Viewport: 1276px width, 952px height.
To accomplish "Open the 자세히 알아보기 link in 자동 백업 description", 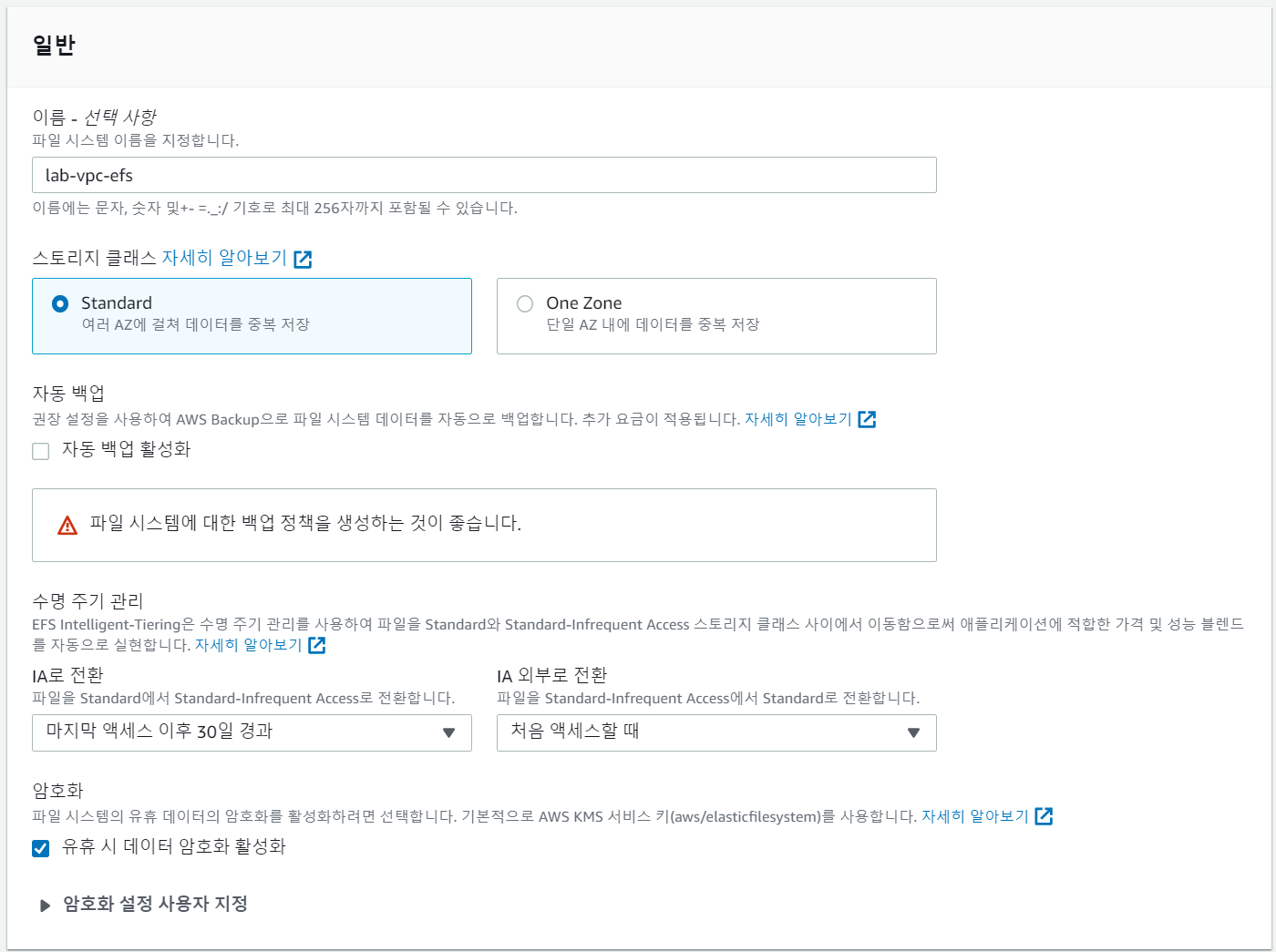I will [x=797, y=418].
